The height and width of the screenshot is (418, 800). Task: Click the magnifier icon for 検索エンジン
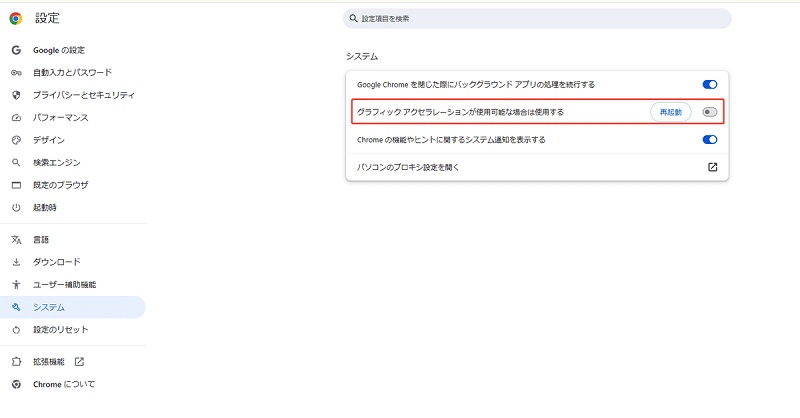(16, 162)
